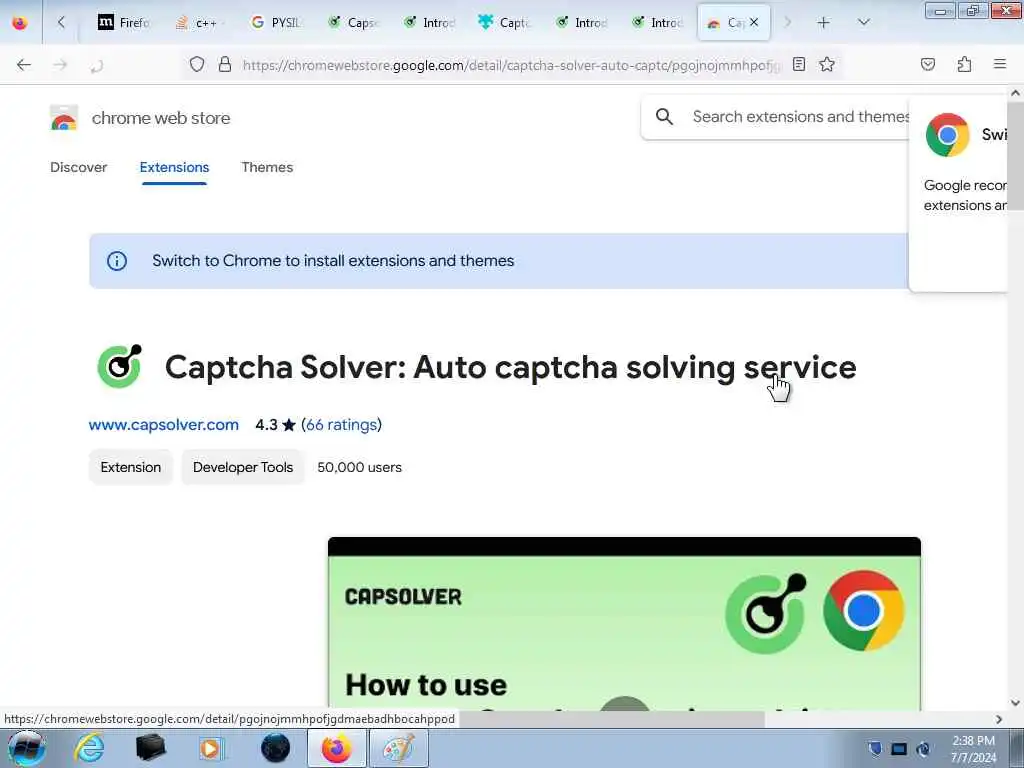1024x768 pixels.
Task: Close the current Chrome Web Store tab
Action: tap(754, 22)
